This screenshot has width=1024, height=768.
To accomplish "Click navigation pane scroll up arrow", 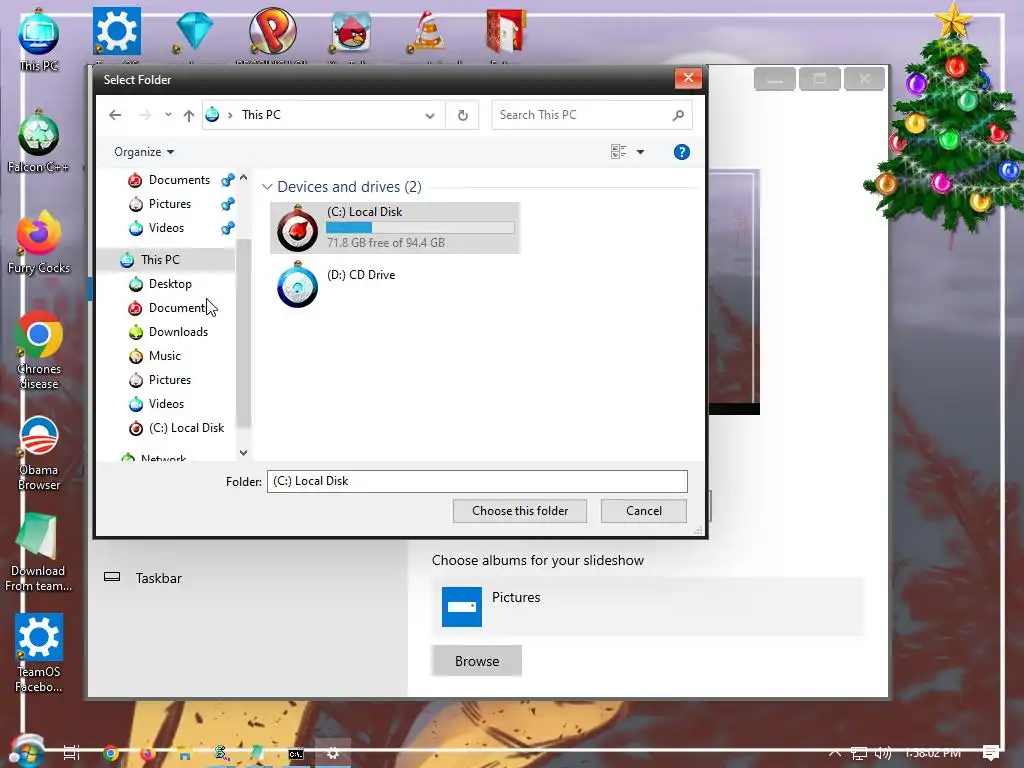I will click(x=244, y=178).
